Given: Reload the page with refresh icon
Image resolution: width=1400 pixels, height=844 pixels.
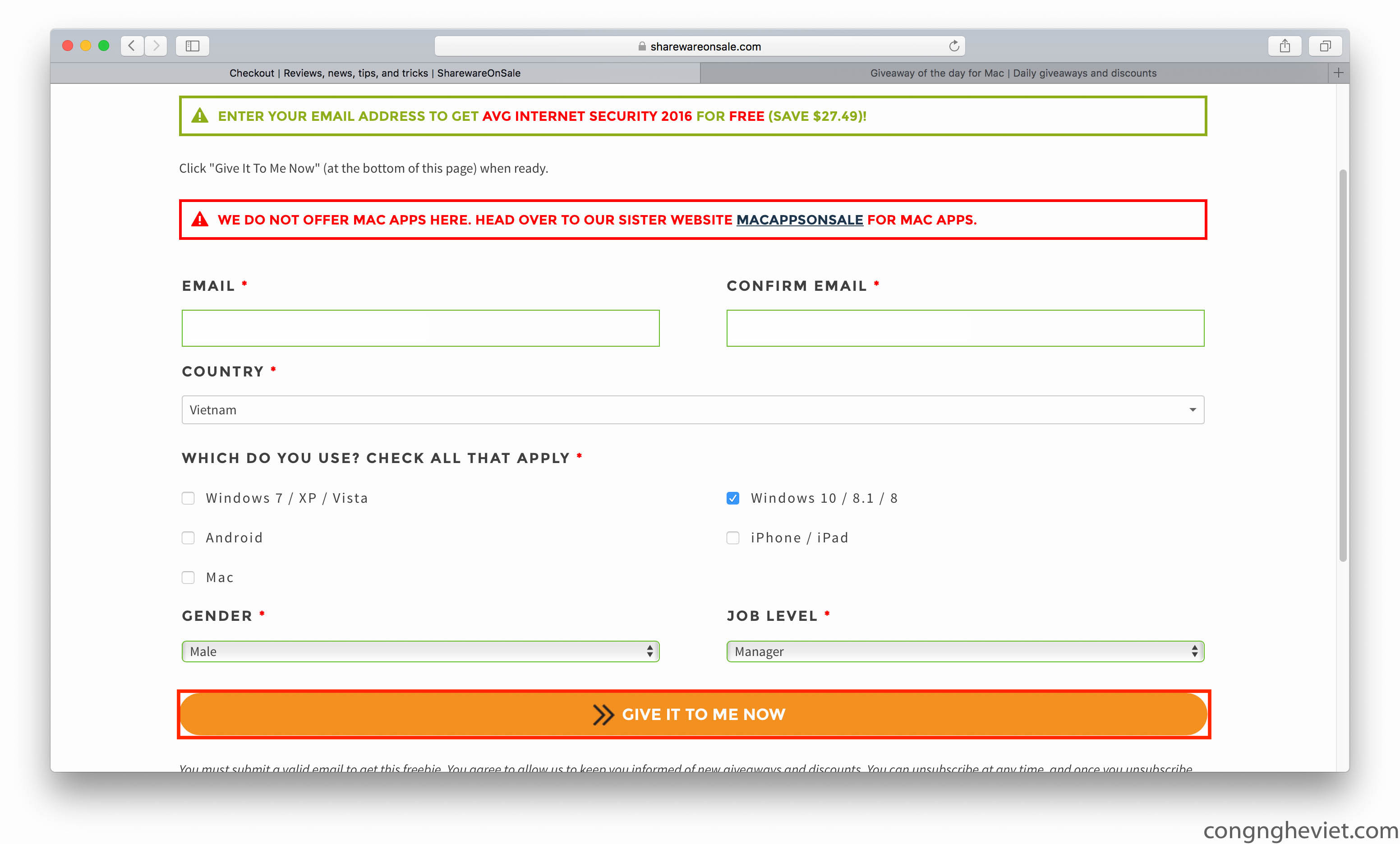Looking at the screenshot, I should 954,46.
